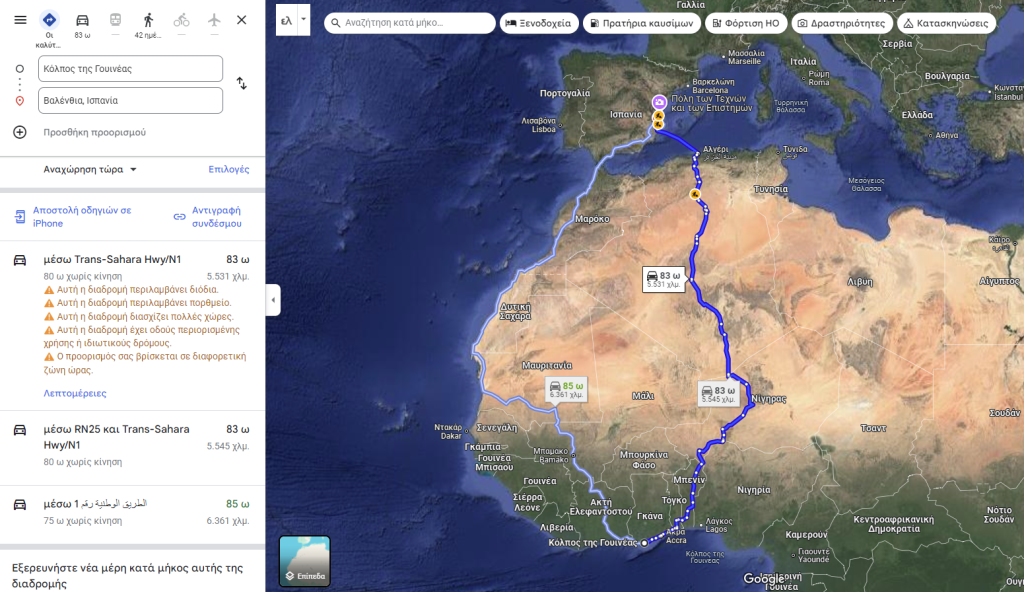Collapse the side panel arrow

(273, 300)
